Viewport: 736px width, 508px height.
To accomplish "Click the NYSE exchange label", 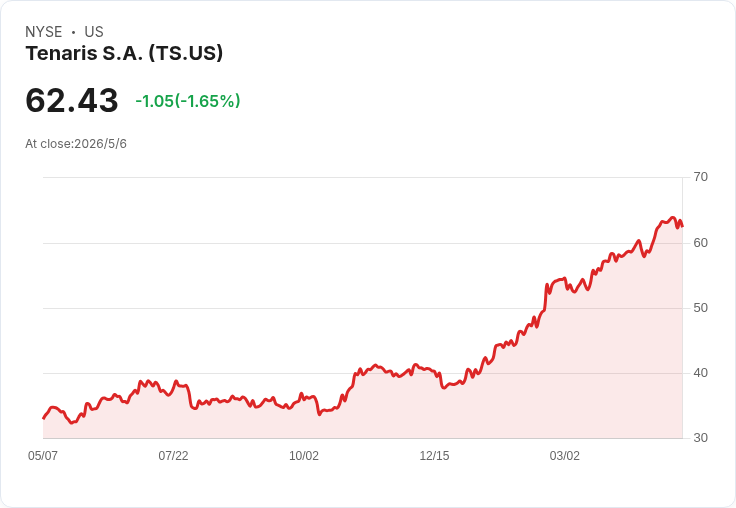I will (44, 32).
